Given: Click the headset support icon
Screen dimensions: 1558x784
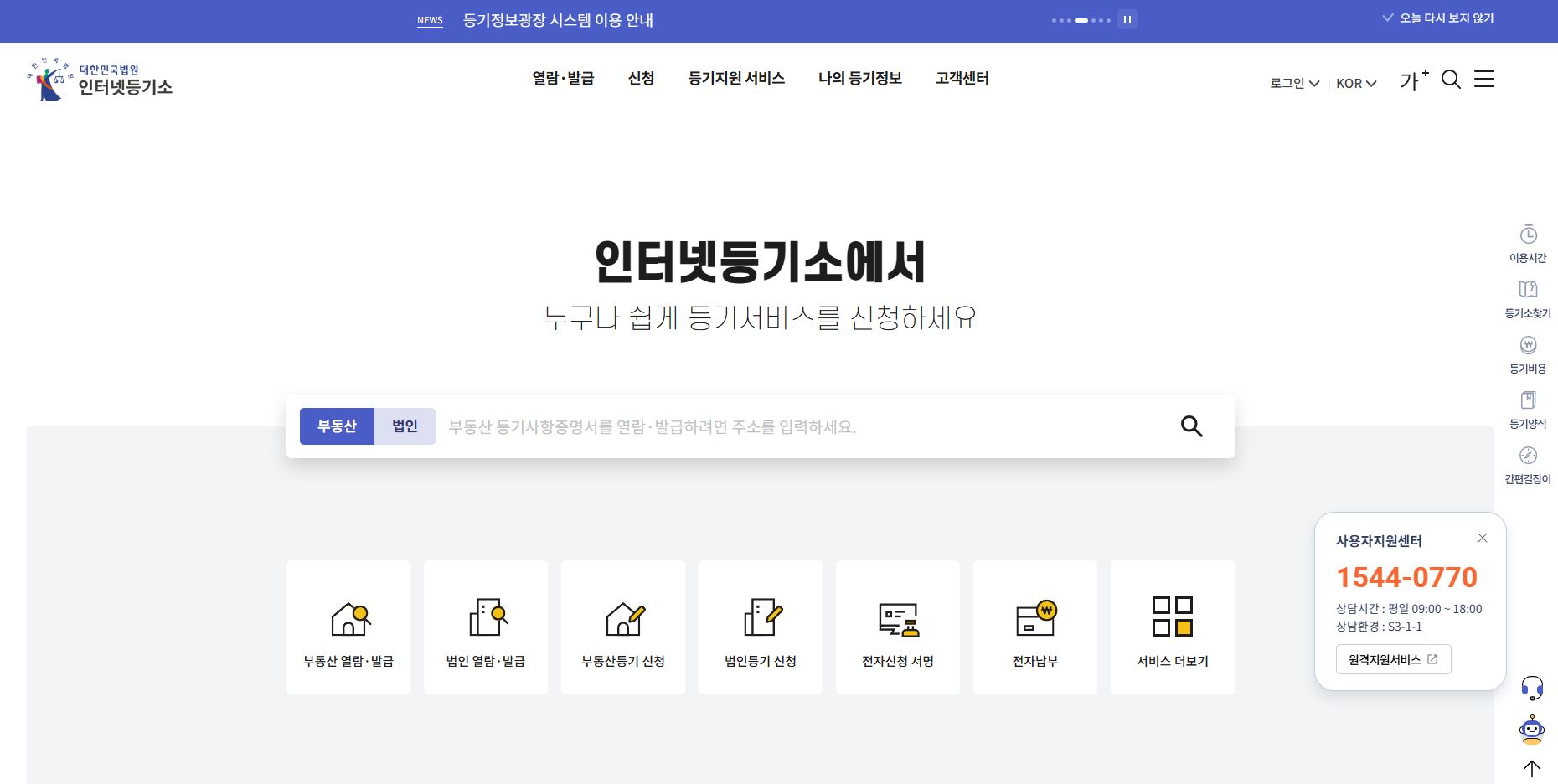Looking at the screenshot, I should point(1532,689).
